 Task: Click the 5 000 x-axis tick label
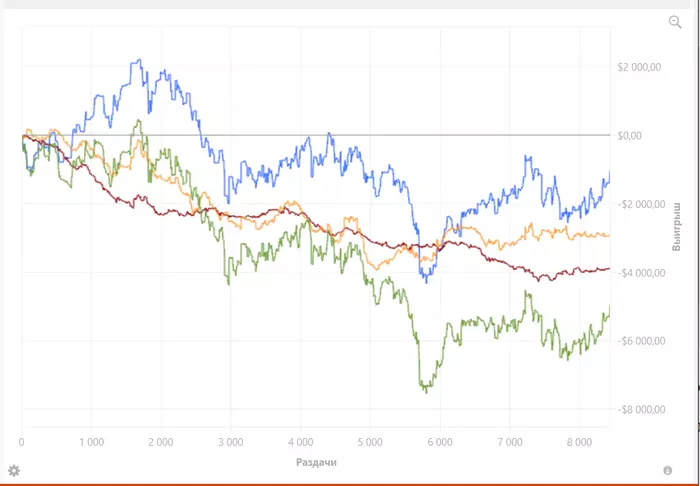(369, 441)
